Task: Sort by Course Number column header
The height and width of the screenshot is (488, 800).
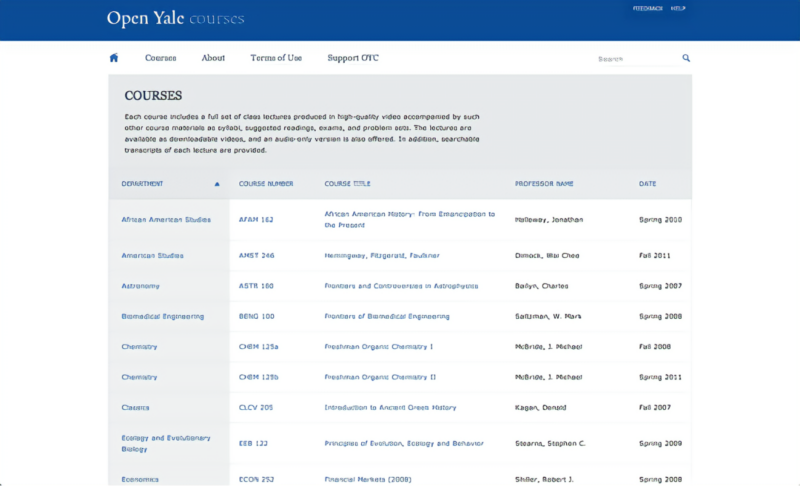Action: (x=266, y=184)
